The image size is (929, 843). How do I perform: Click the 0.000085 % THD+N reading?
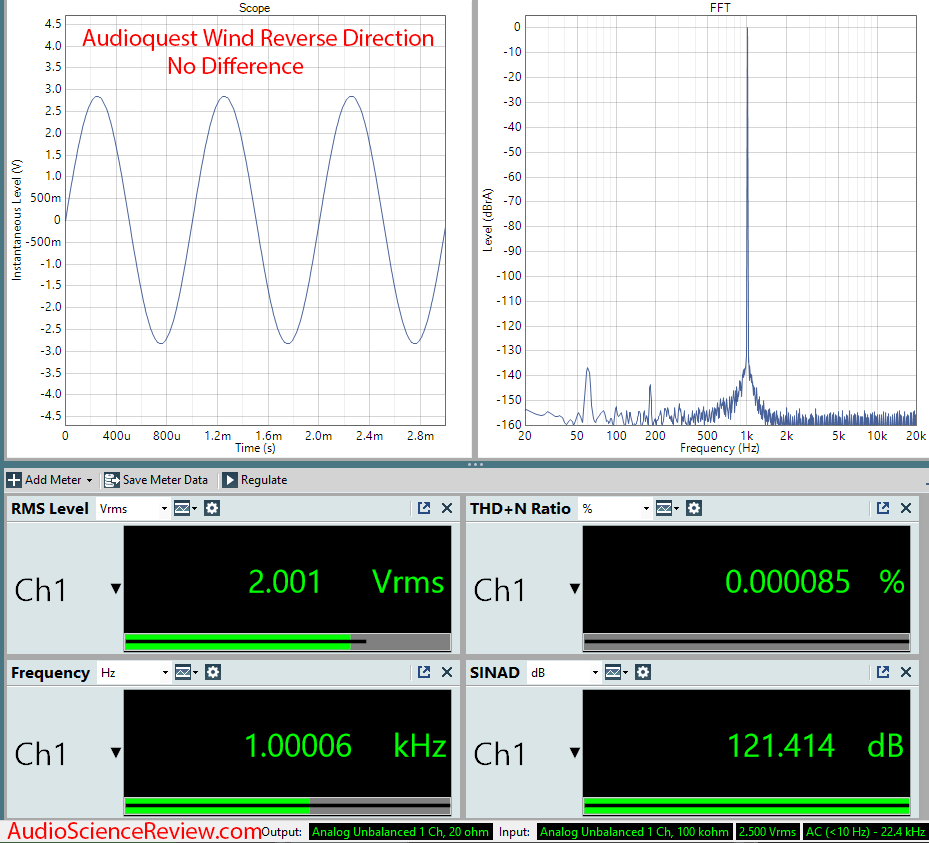[x=747, y=580]
